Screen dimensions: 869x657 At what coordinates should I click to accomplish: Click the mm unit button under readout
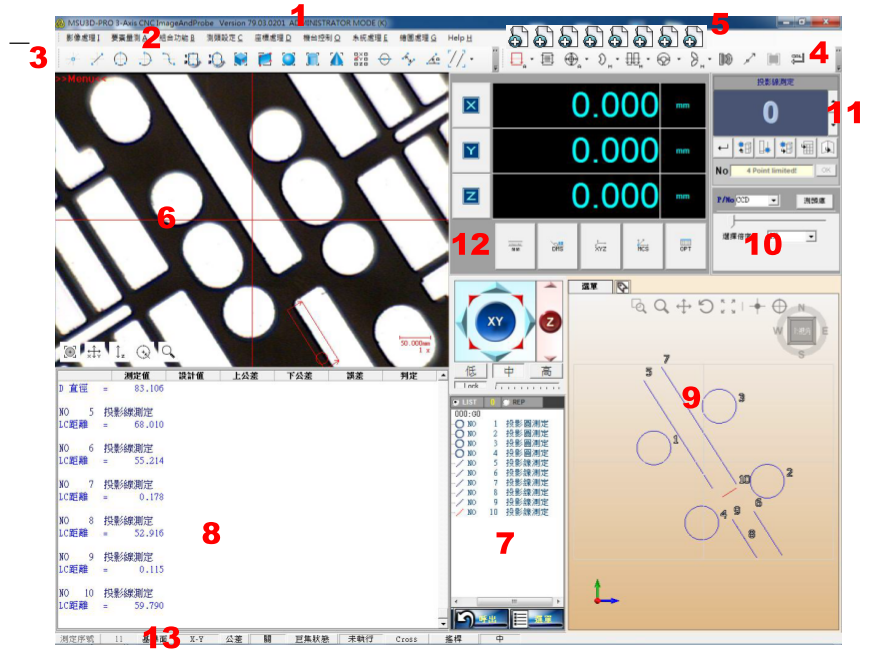[515, 246]
